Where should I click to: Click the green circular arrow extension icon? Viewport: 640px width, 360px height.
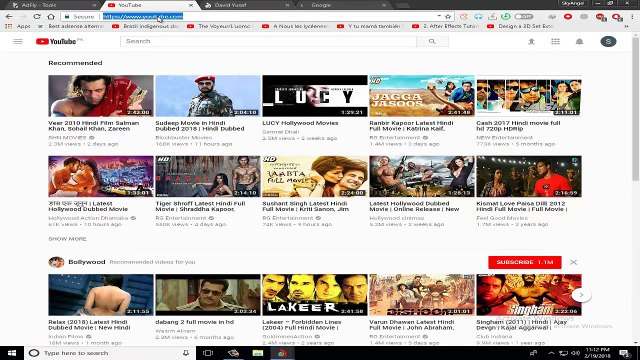[506, 16]
